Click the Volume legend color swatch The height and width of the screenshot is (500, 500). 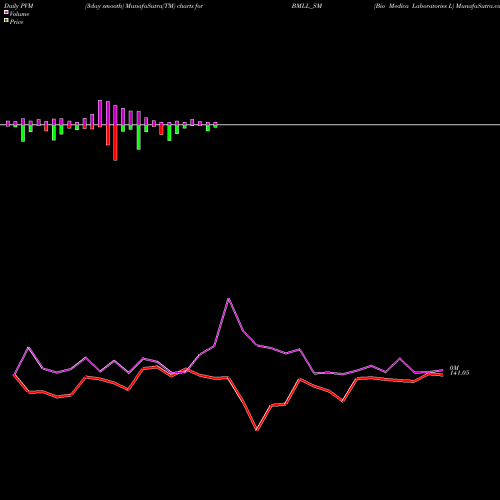[x=6, y=12]
